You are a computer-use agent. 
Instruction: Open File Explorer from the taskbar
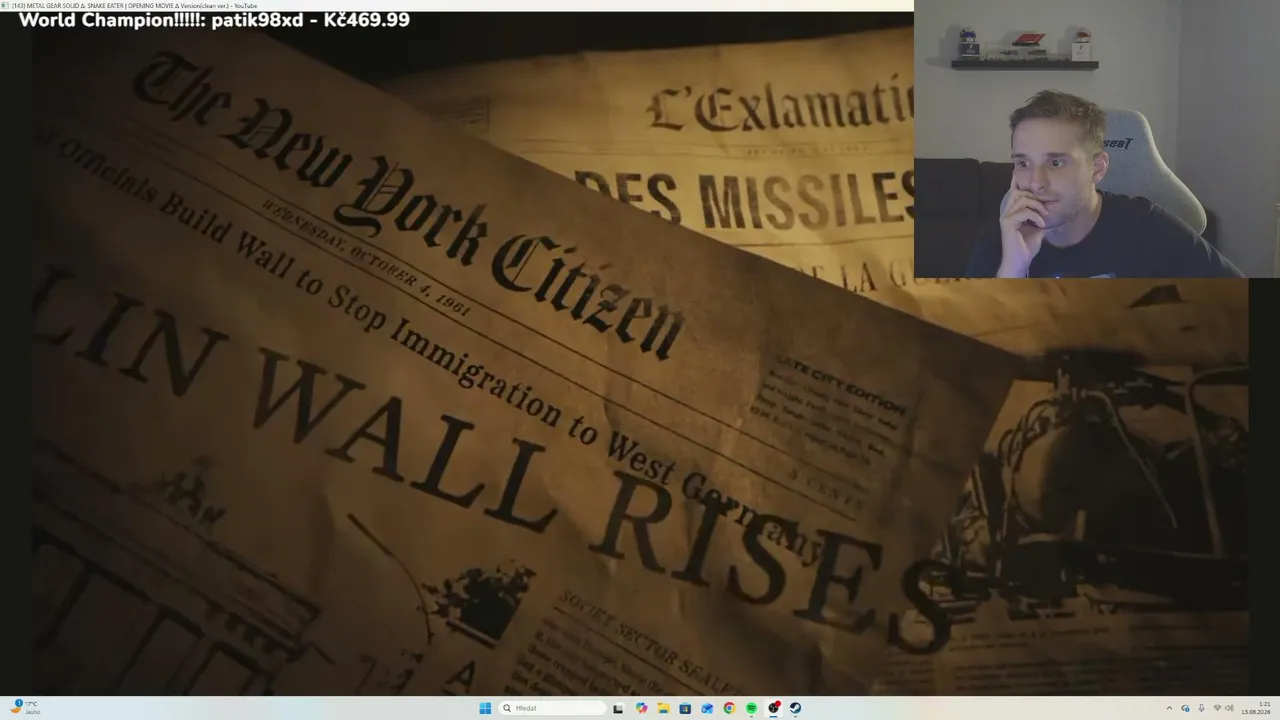click(663, 708)
